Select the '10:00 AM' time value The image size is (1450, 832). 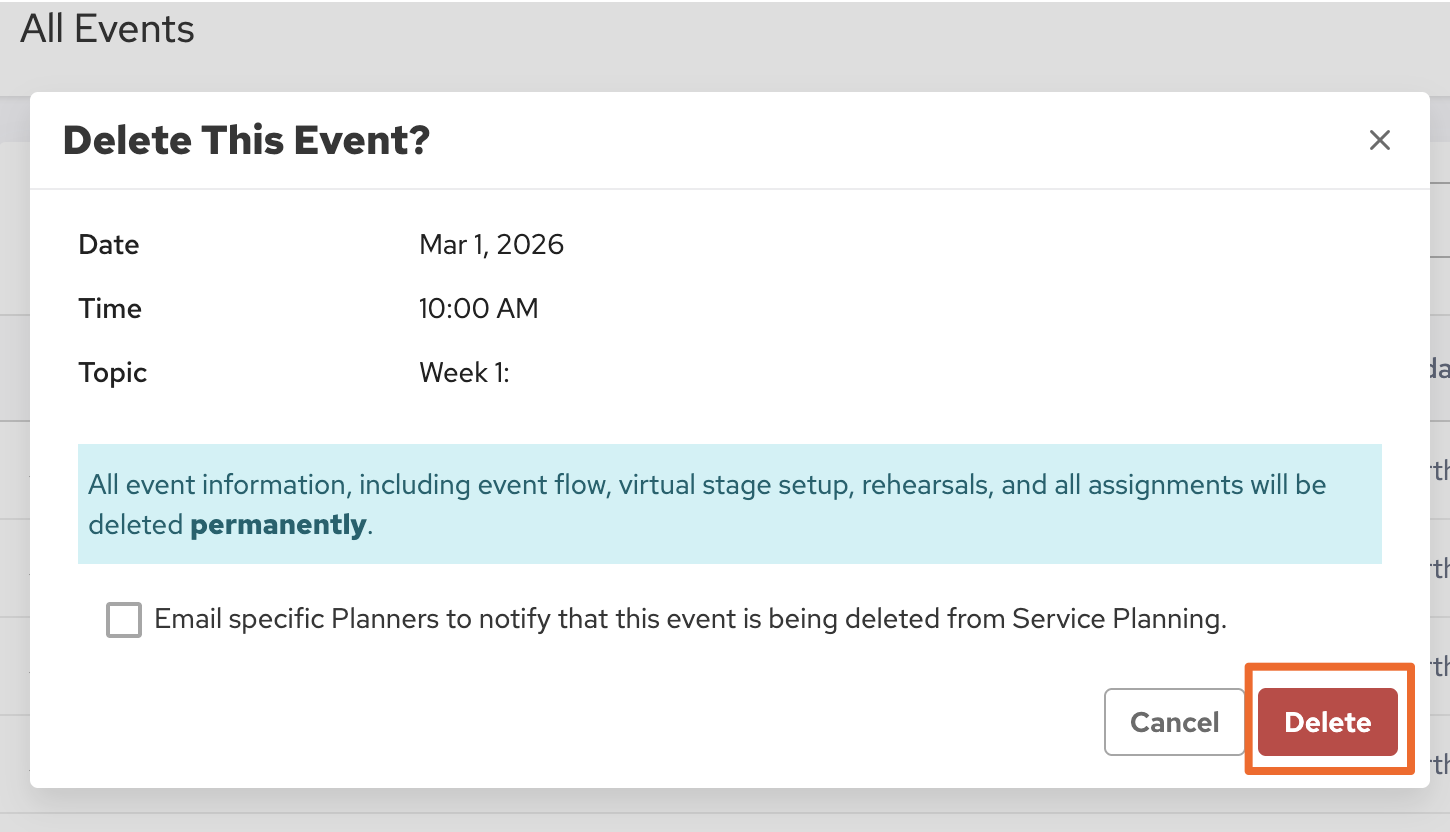click(478, 309)
